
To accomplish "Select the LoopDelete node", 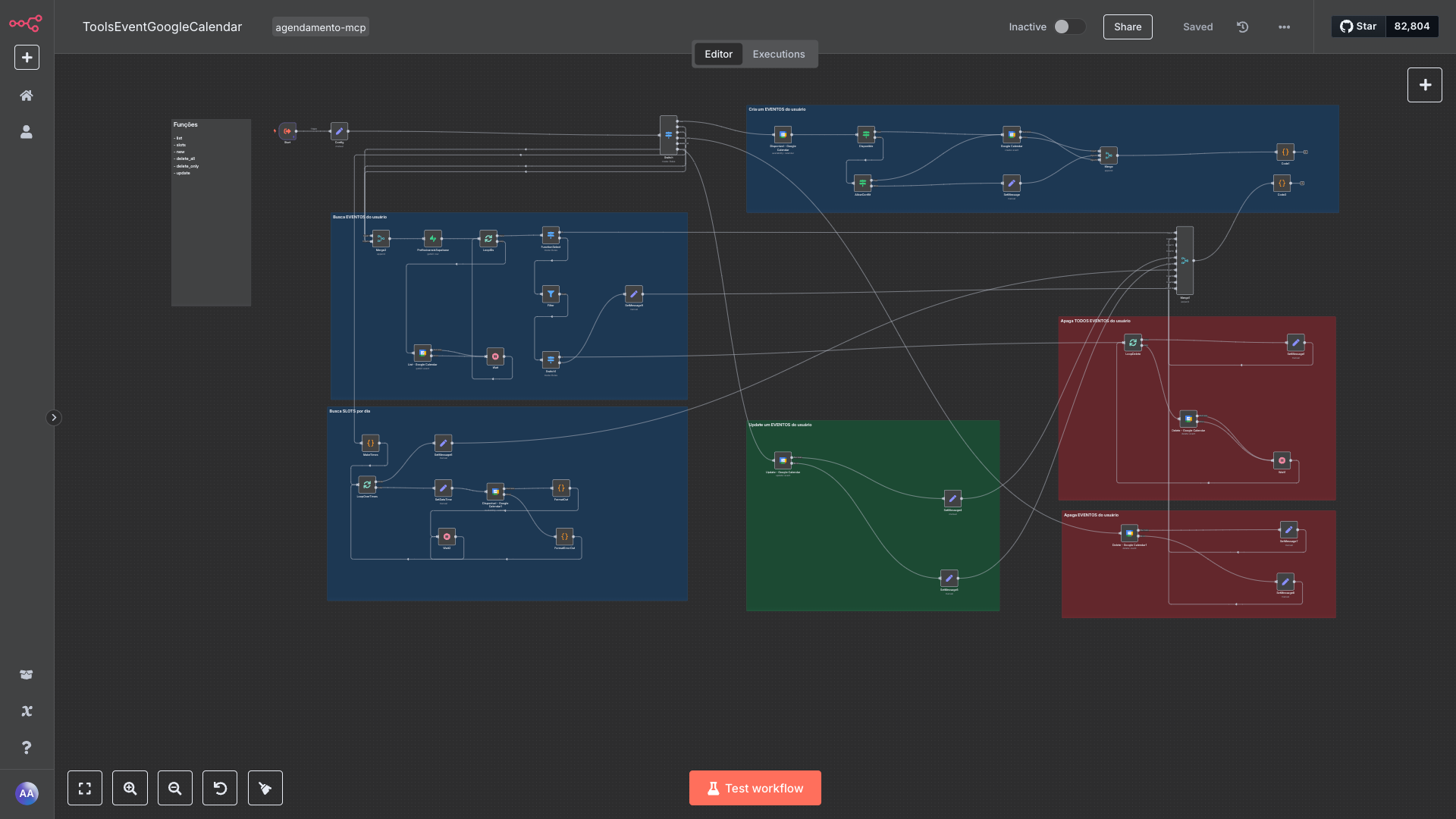I will click(1133, 343).
